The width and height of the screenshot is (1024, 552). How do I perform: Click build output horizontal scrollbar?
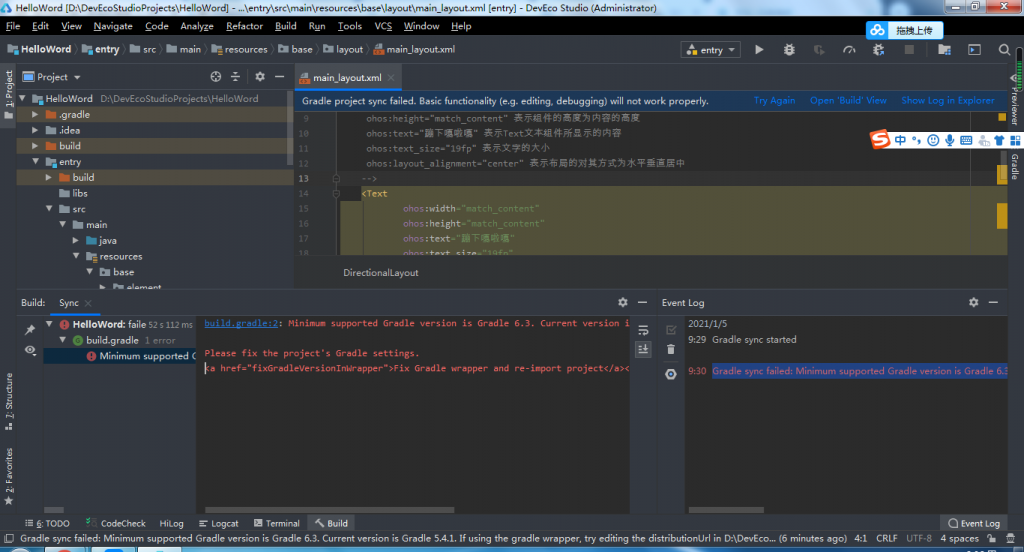(x=329, y=510)
